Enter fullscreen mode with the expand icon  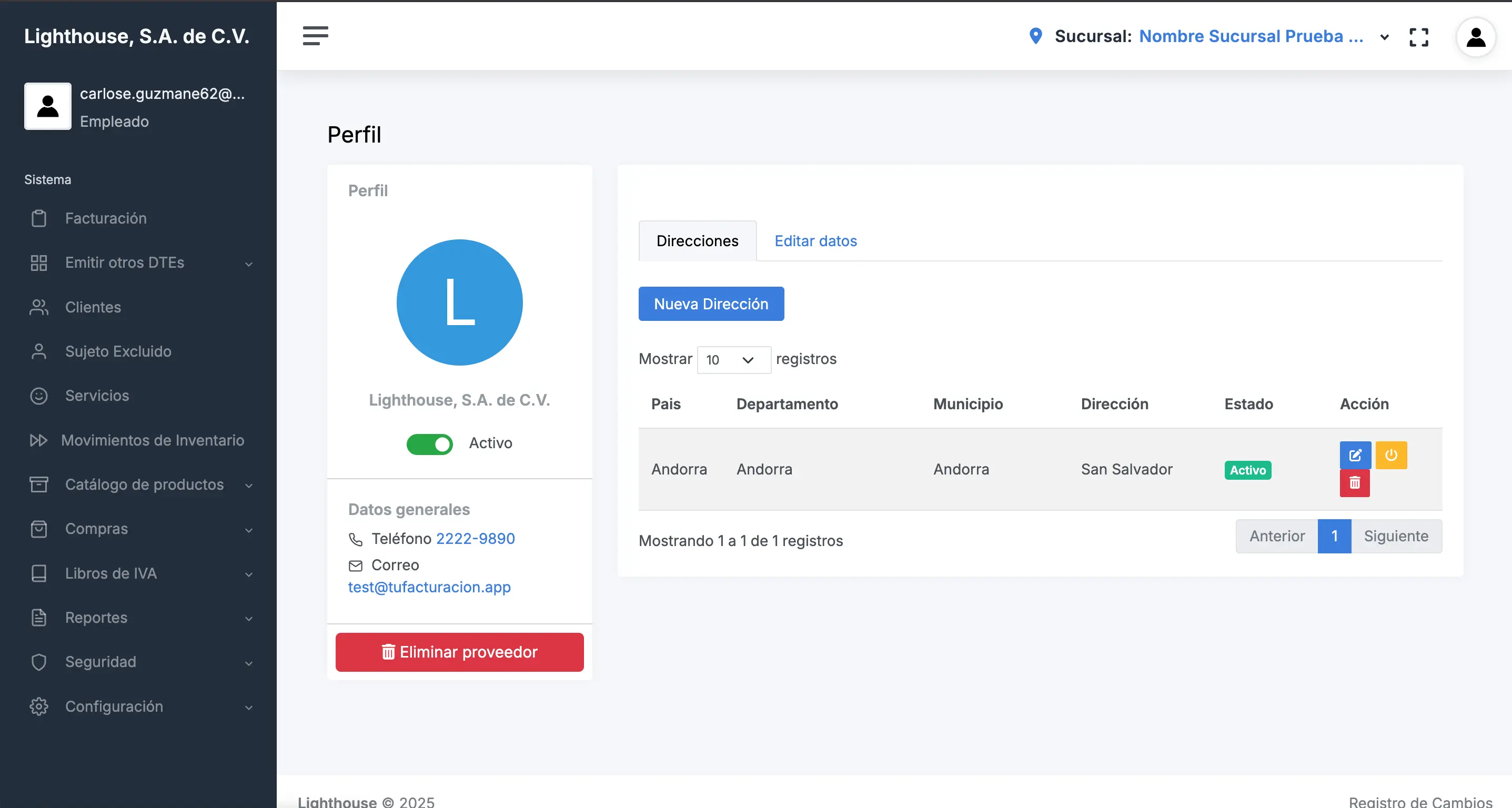pyautogui.click(x=1419, y=37)
